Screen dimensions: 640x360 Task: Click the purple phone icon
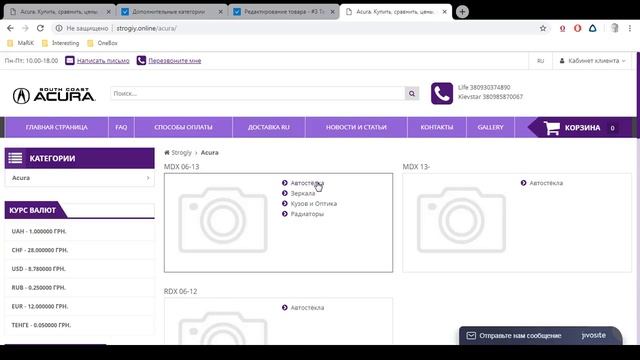pyautogui.click(x=442, y=93)
